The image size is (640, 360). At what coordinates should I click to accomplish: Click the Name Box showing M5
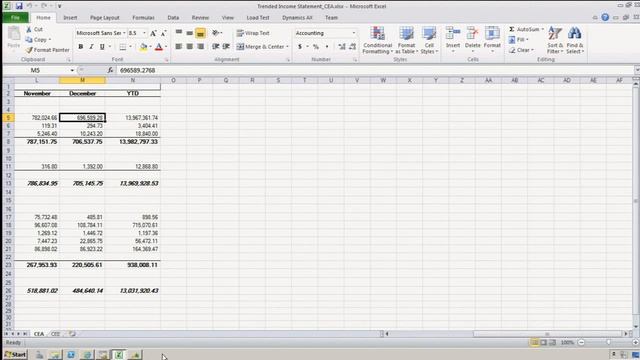pyautogui.click(x=35, y=71)
